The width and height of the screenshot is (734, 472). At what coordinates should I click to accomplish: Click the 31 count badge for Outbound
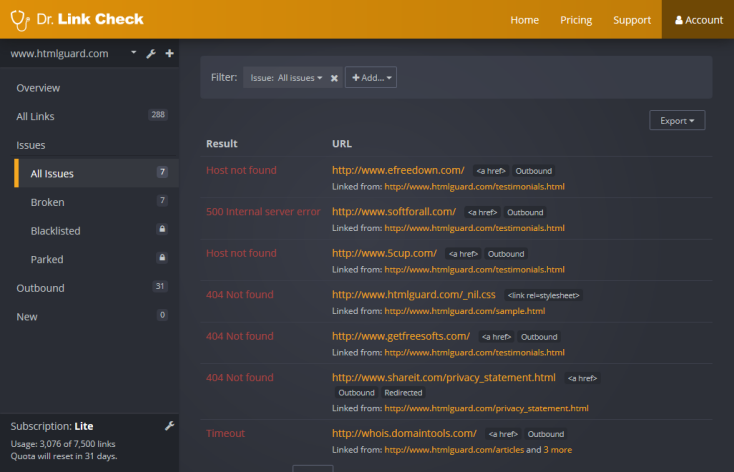pyautogui.click(x=160, y=286)
